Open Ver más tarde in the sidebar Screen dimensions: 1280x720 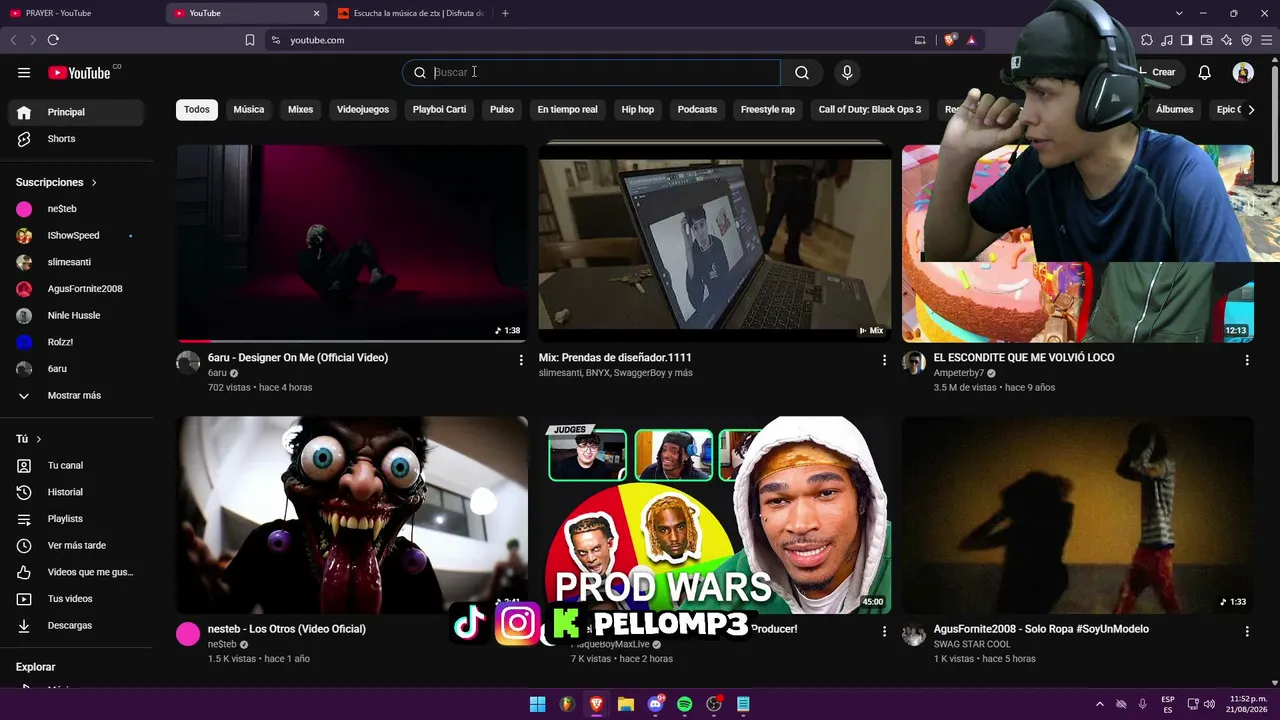(x=76, y=545)
